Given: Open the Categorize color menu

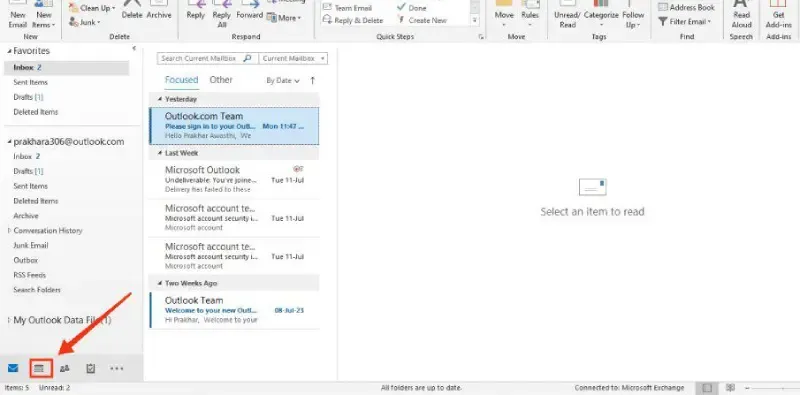Looking at the screenshot, I should coord(601,15).
